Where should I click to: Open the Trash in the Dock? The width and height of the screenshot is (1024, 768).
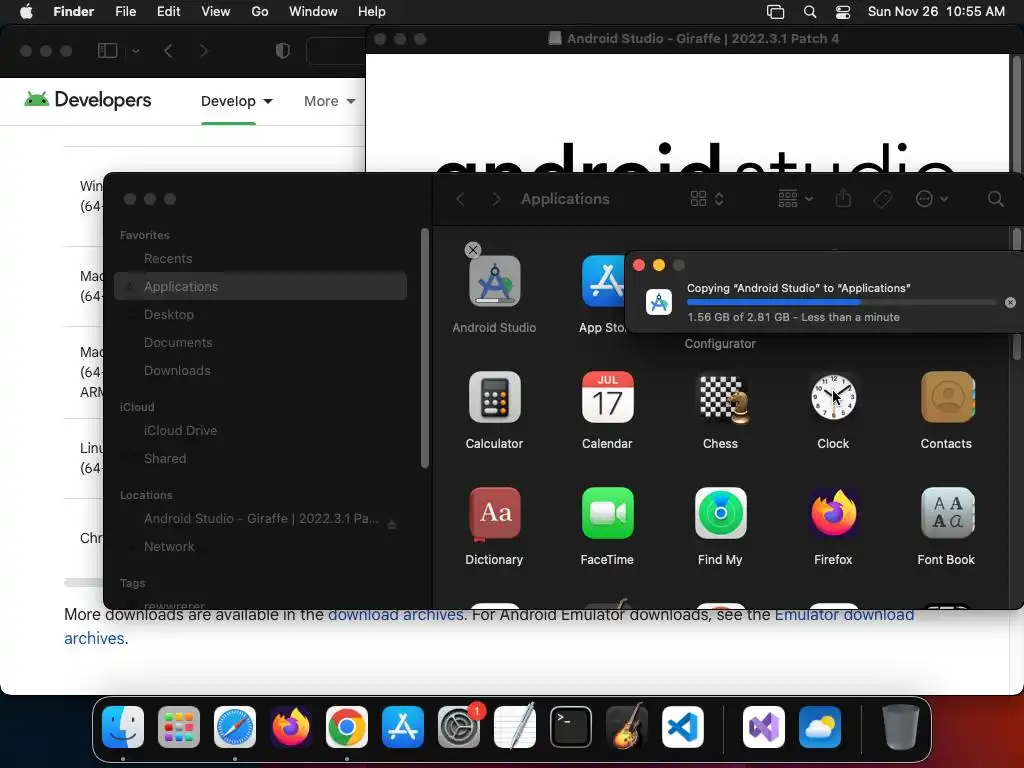tap(901, 727)
